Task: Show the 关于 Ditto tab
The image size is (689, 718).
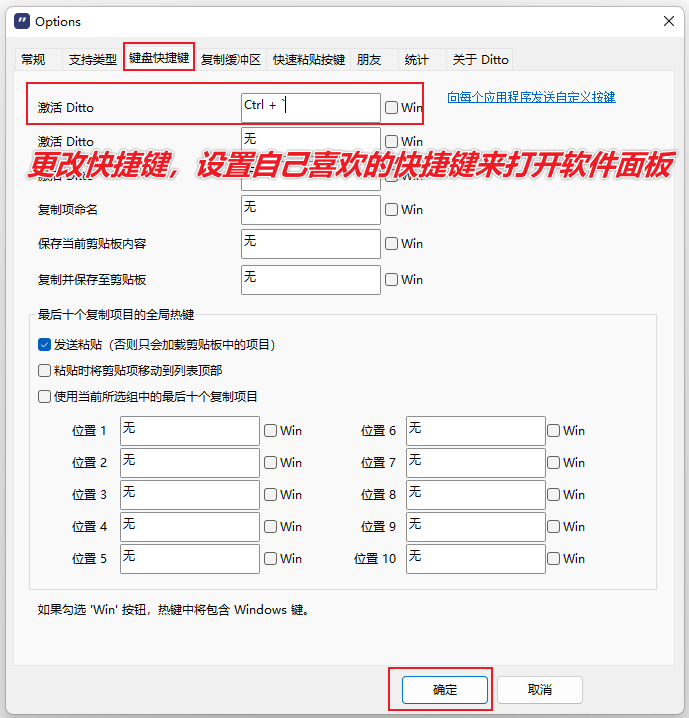Action: point(480,60)
